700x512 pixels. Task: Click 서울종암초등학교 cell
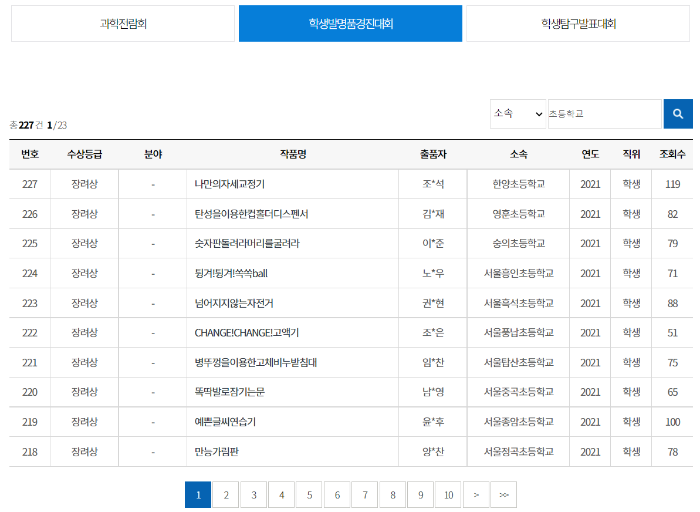tap(518, 422)
